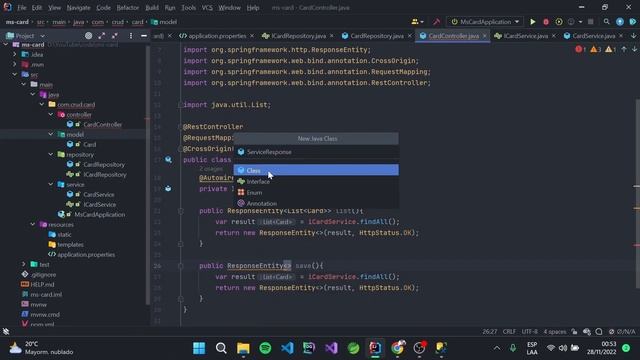Viewport: 640px width, 360px height.
Task: Open the Navigate menu
Action: click(x=78, y=7)
